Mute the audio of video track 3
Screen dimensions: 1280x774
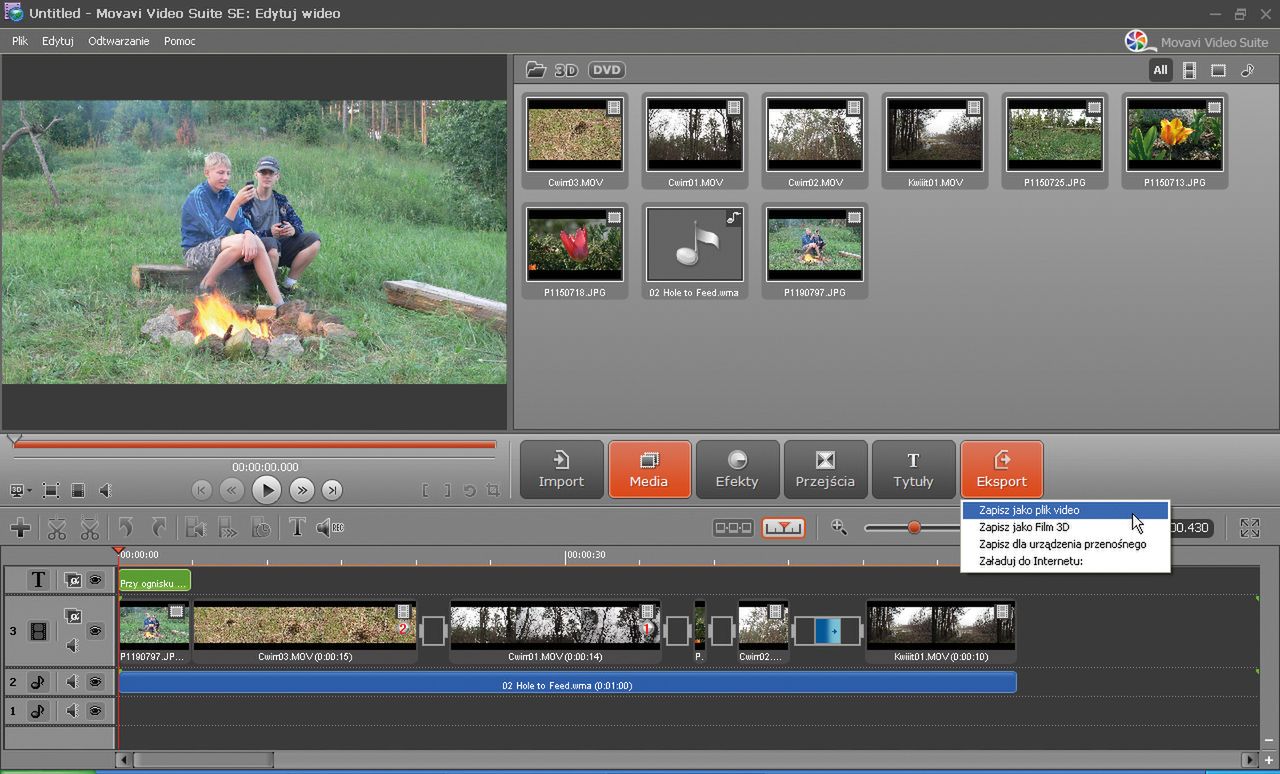click(x=72, y=646)
